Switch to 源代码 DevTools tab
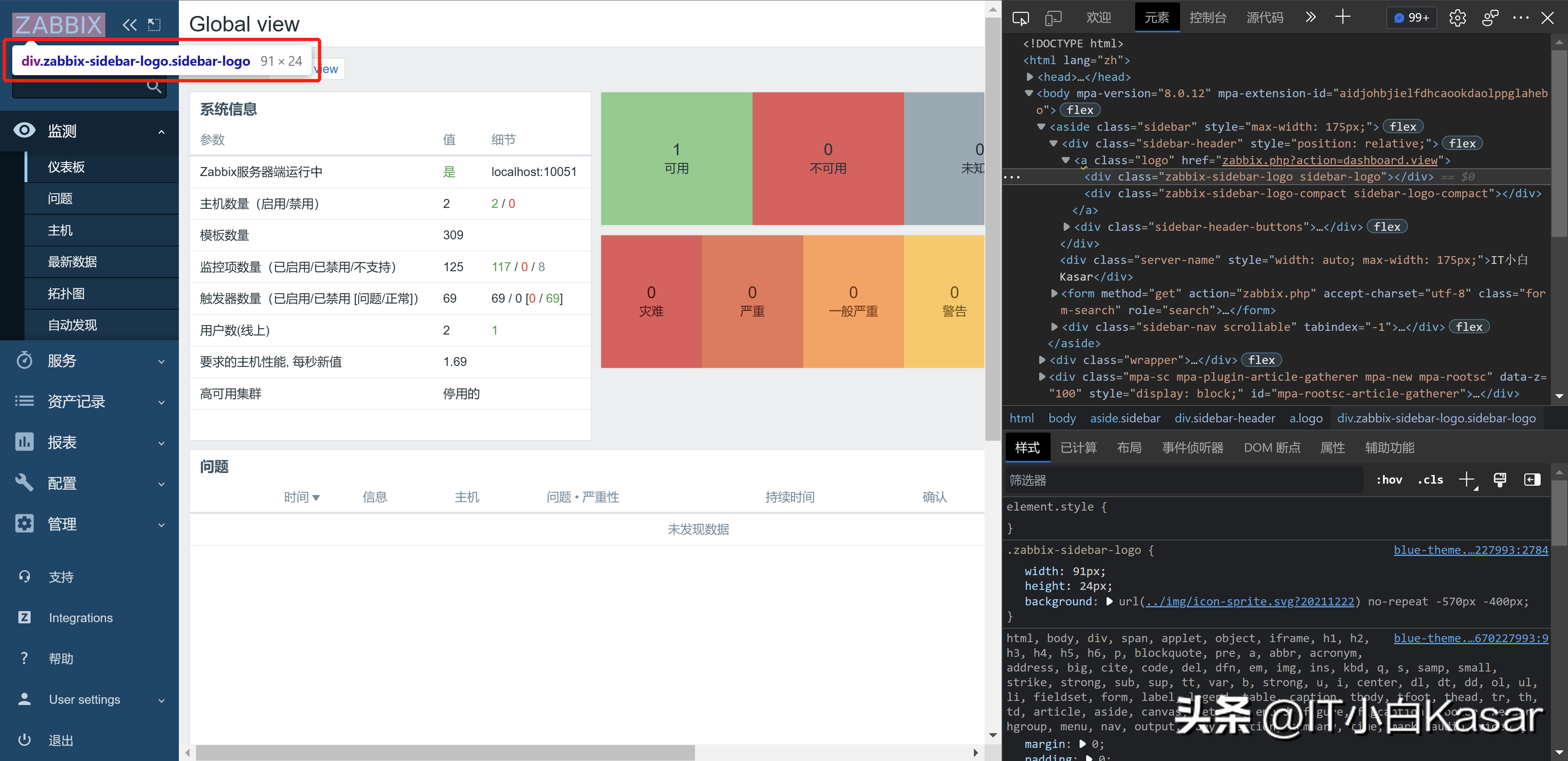This screenshot has height=761, width=1568. [1265, 18]
